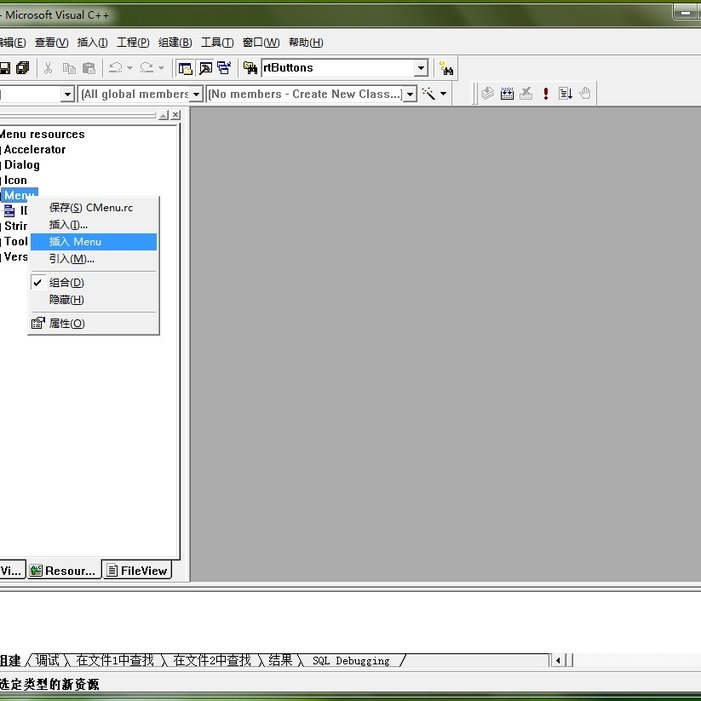The width and height of the screenshot is (701, 701).
Task: Open the Redo history dropdown arrow
Action: click(161, 68)
